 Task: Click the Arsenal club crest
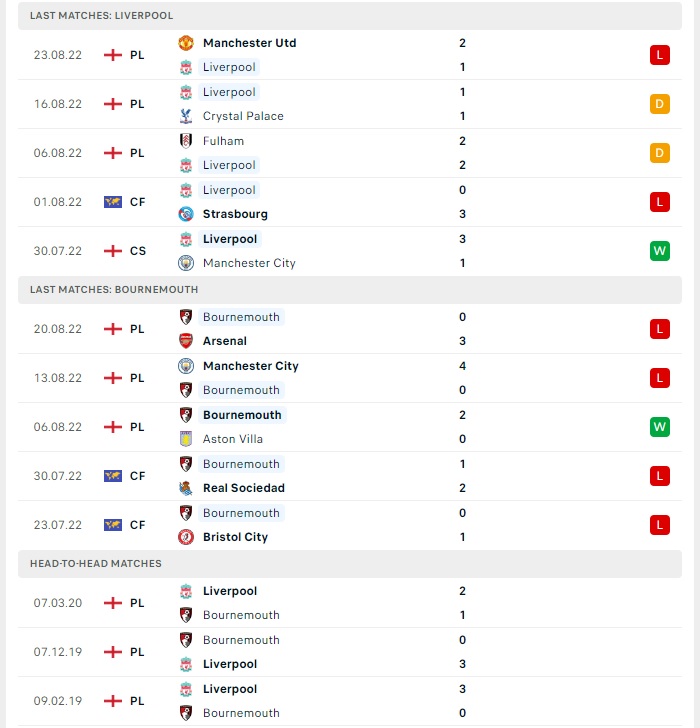coord(186,341)
